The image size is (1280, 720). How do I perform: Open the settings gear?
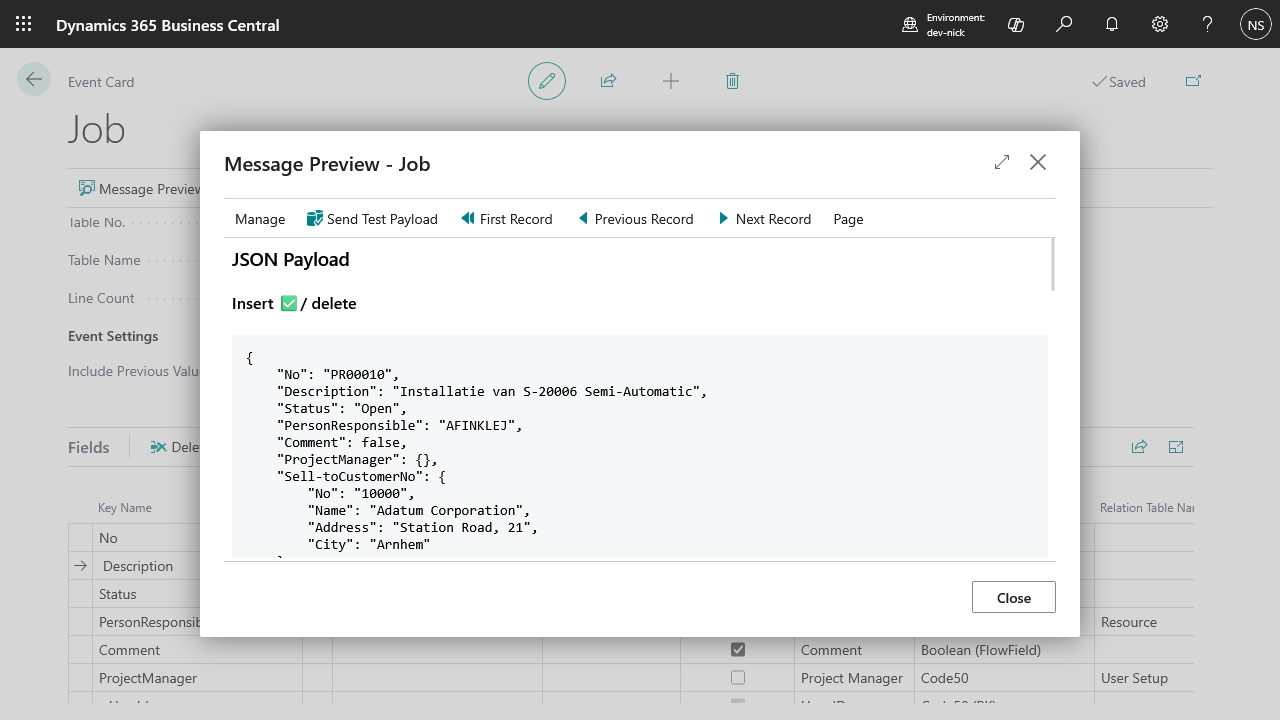click(1160, 24)
